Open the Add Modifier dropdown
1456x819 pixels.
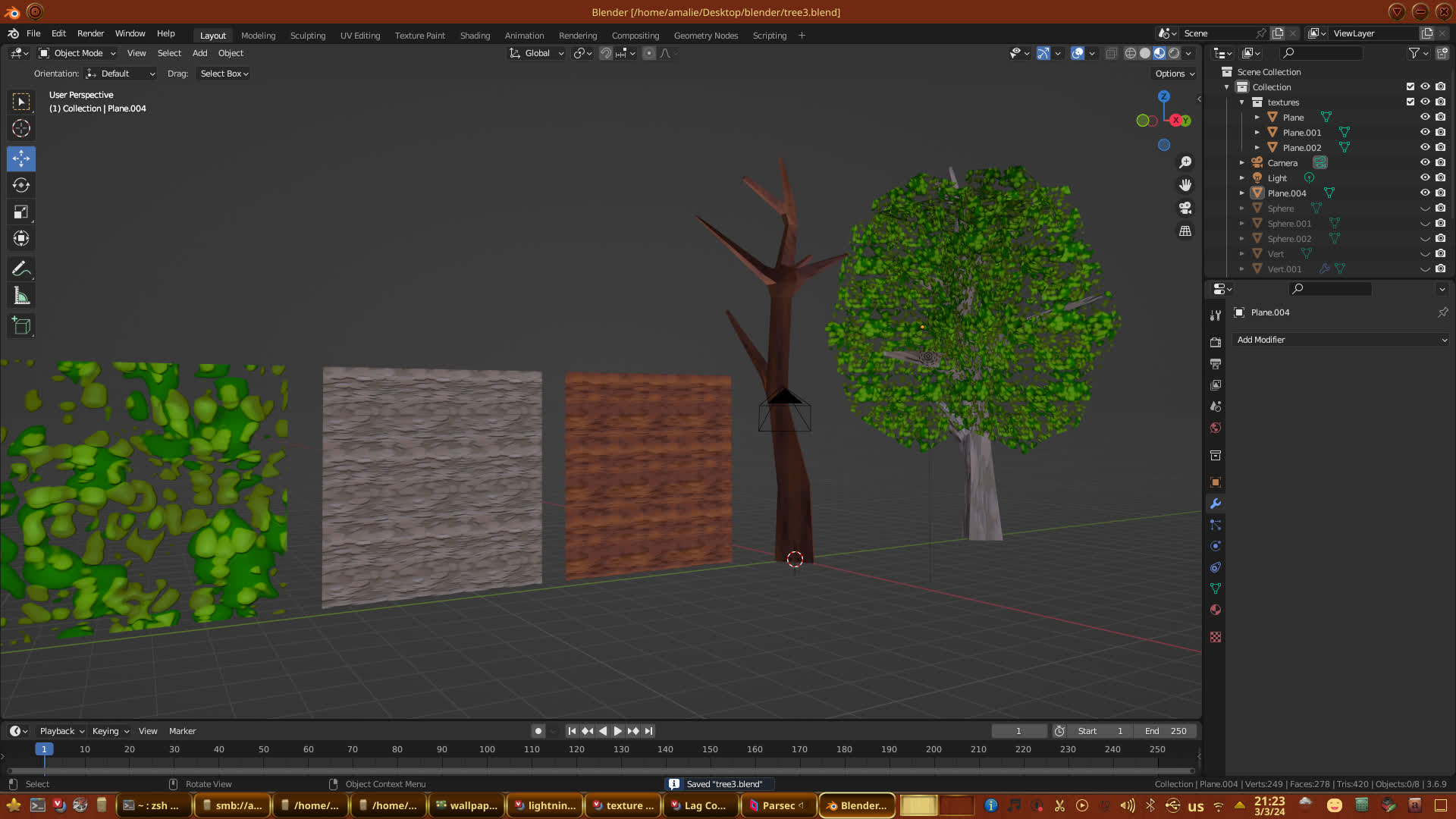(1341, 340)
